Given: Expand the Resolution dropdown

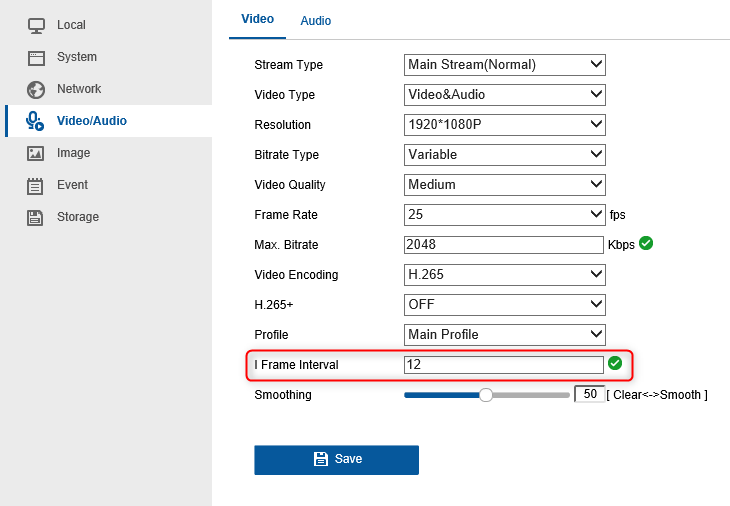Looking at the screenshot, I should [x=505, y=125].
